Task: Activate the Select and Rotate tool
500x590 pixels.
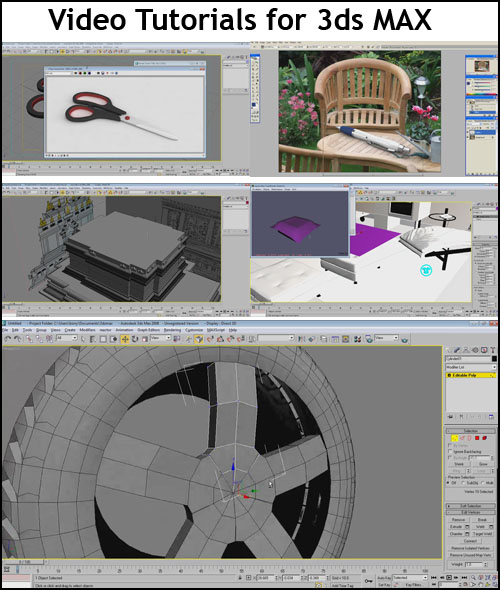Action: (x=135, y=339)
